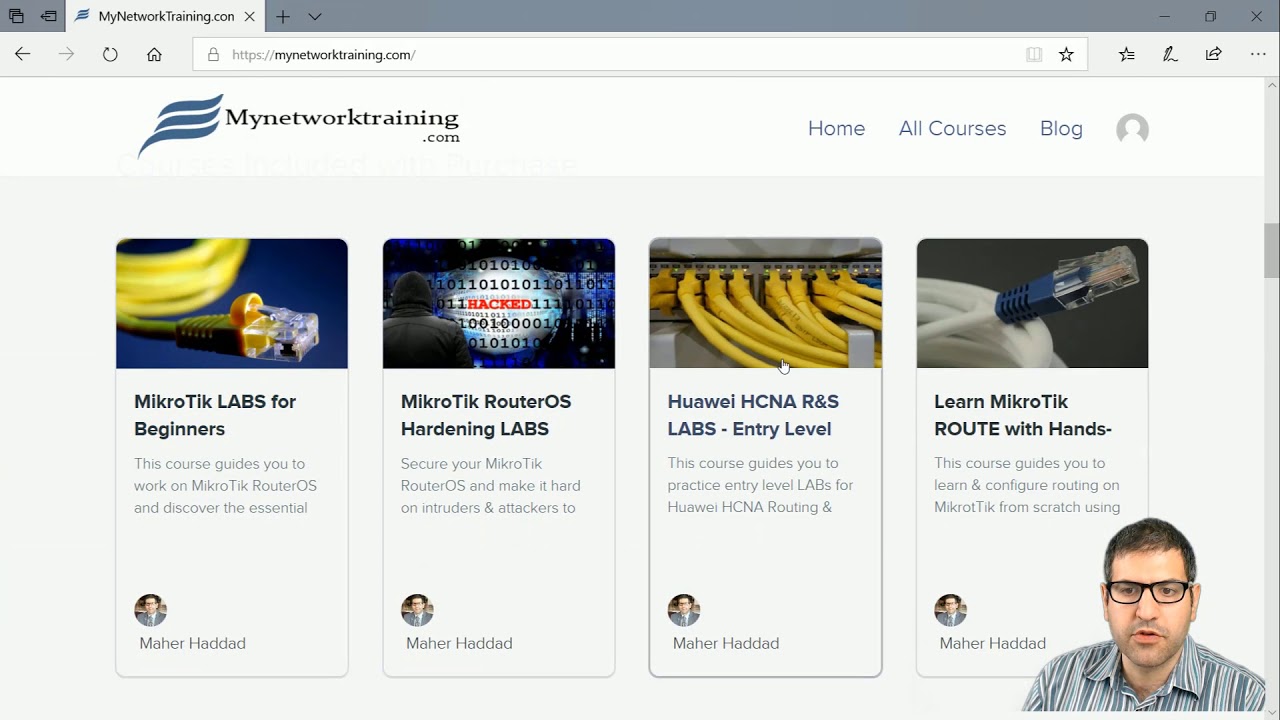Close the MyNetworkTraining.com tab
This screenshot has height=720, width=1280.
[x=250, y=16]
